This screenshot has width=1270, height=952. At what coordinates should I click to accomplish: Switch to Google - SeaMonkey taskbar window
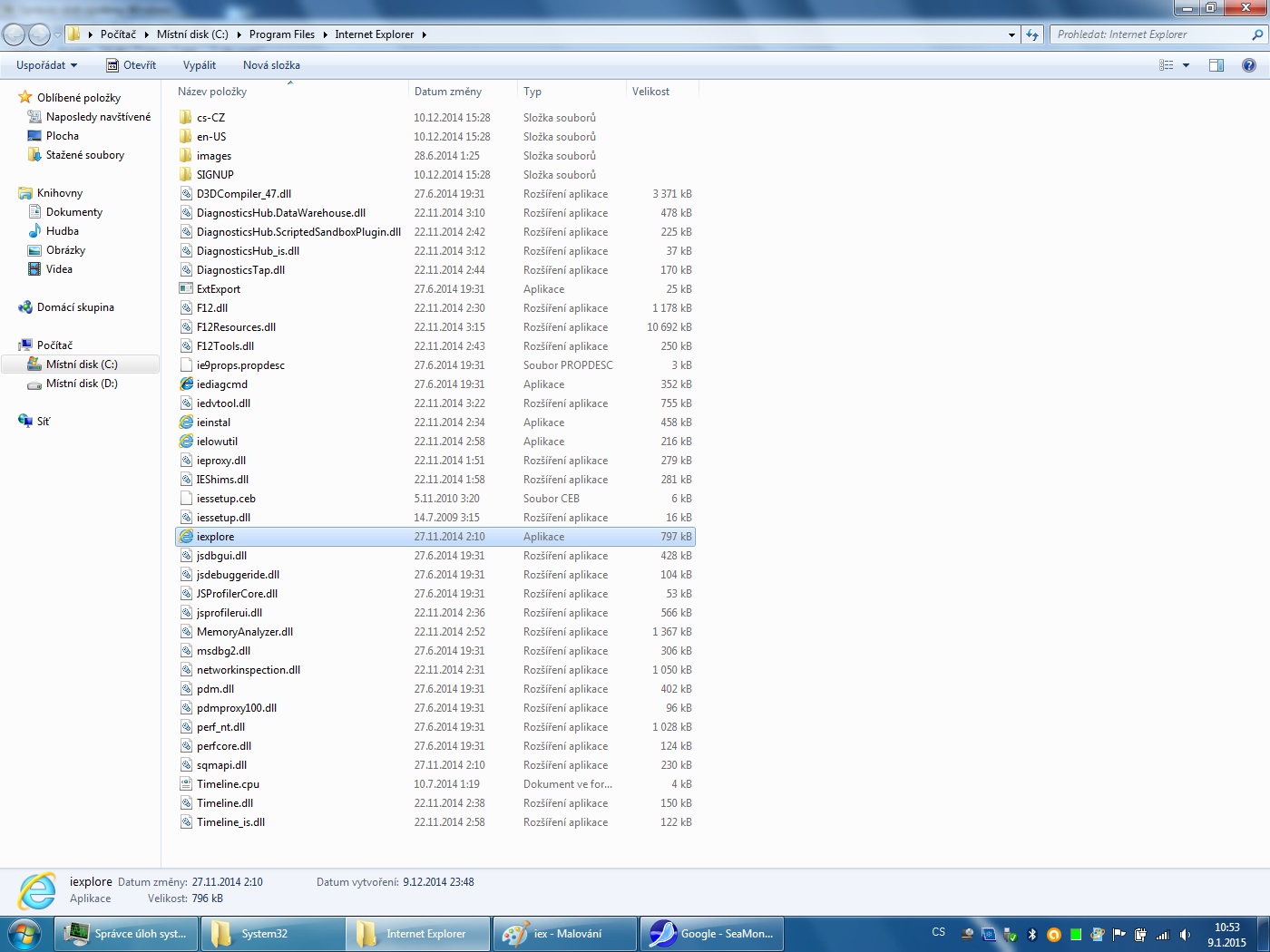pyautogui.click(x=712, y=934)
